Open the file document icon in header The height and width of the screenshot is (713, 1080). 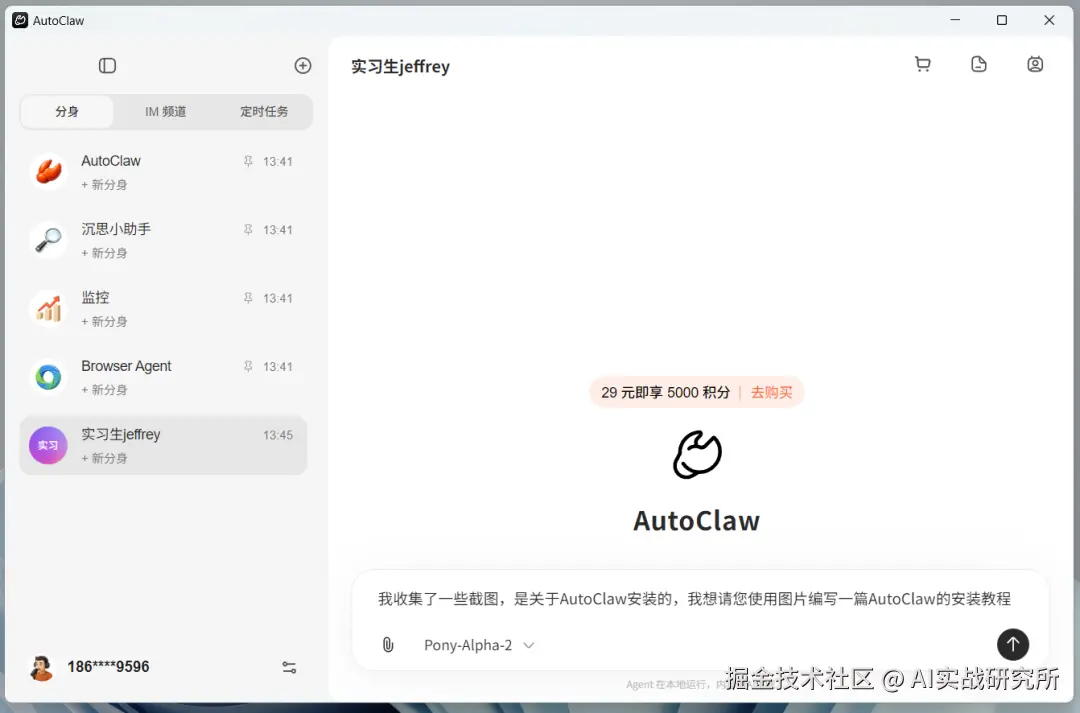(x=979, y=64)
